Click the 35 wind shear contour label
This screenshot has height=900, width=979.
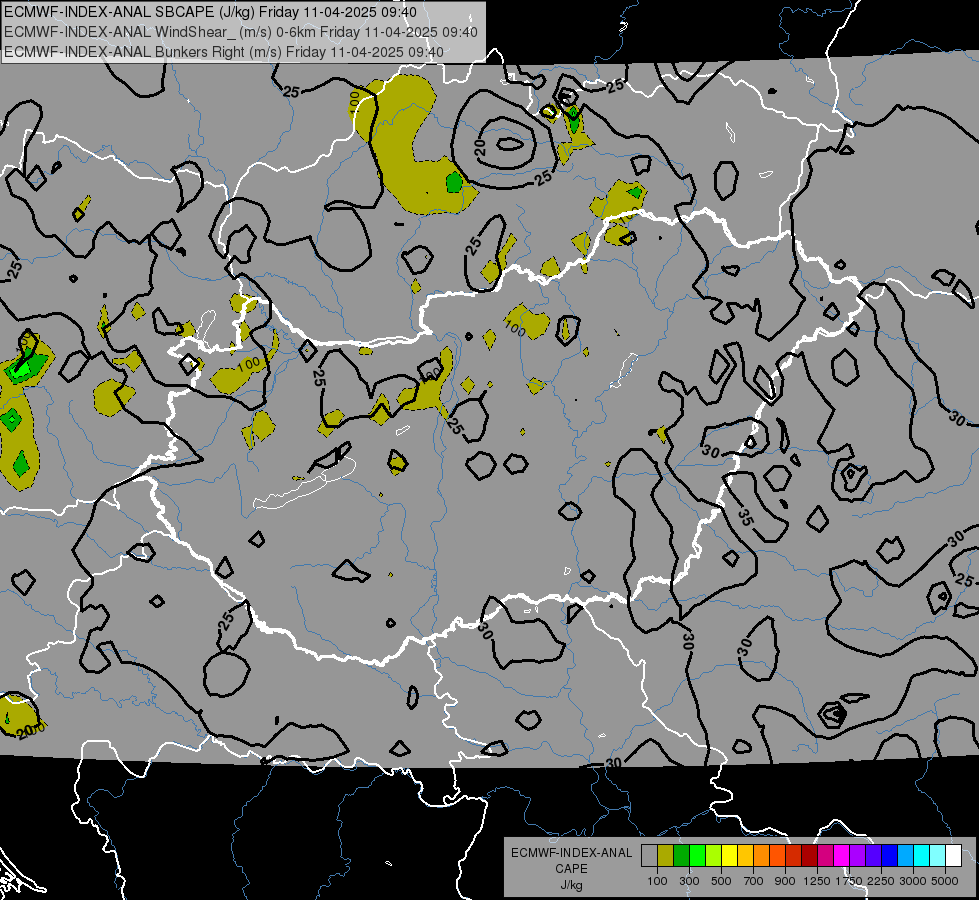[744, 517]
